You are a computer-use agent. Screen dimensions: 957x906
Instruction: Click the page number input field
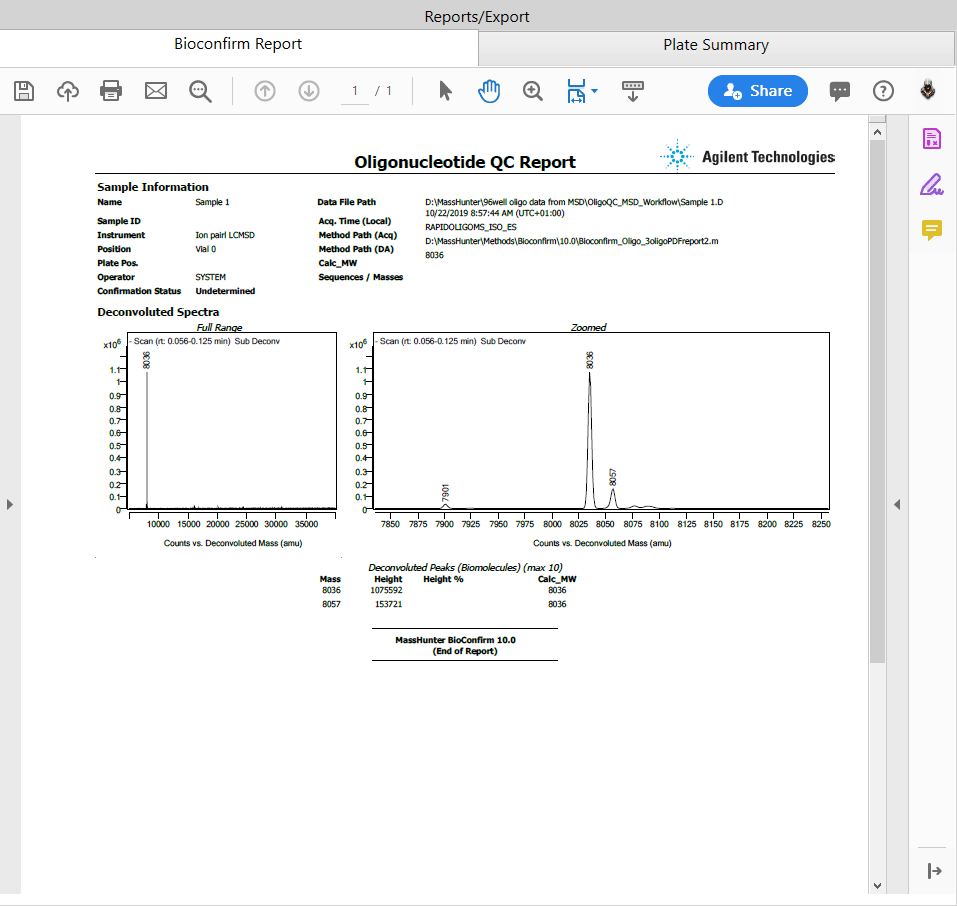(354, 91)
